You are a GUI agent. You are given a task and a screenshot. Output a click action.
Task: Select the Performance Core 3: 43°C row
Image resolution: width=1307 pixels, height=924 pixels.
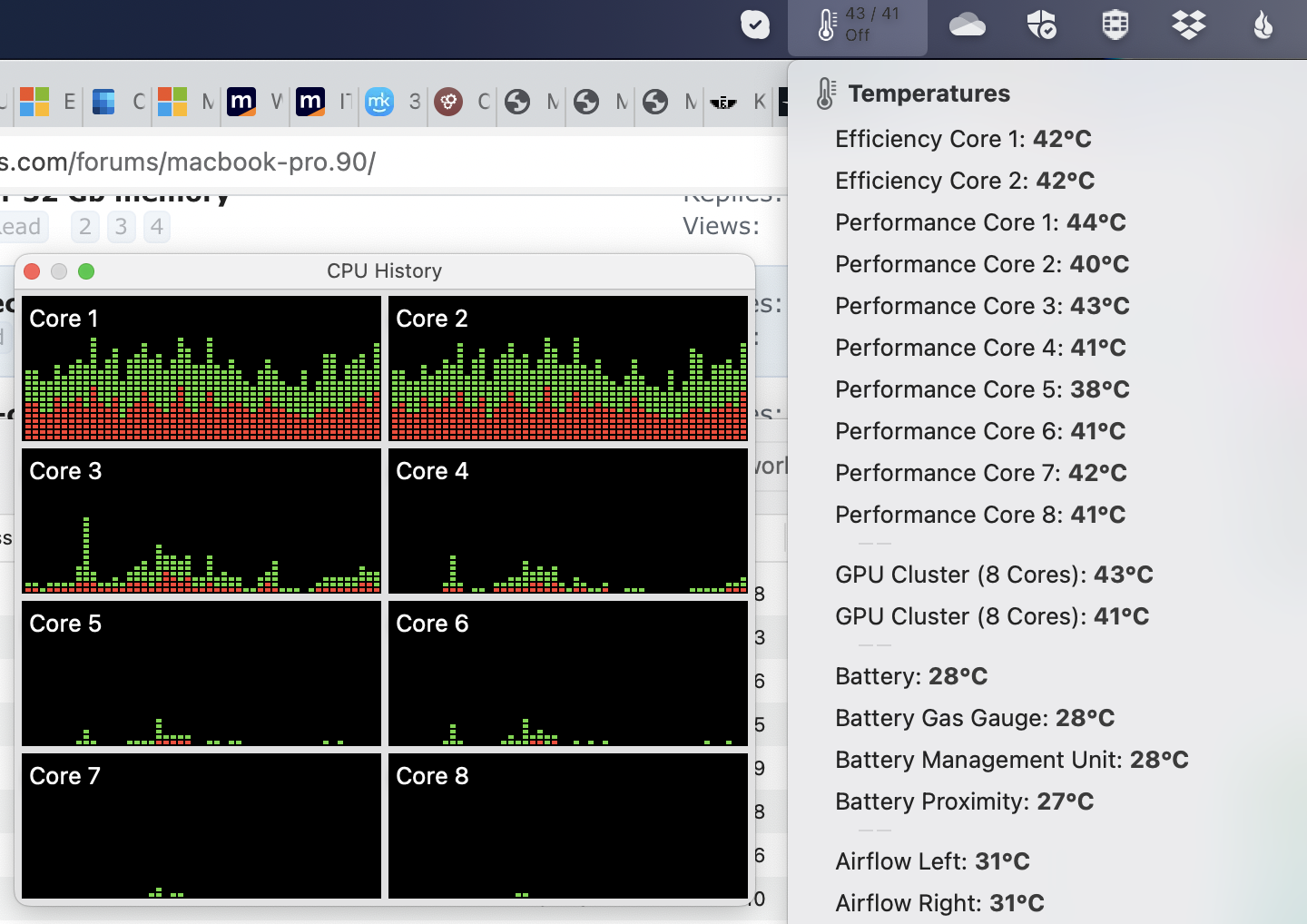tap(1047, 306)
